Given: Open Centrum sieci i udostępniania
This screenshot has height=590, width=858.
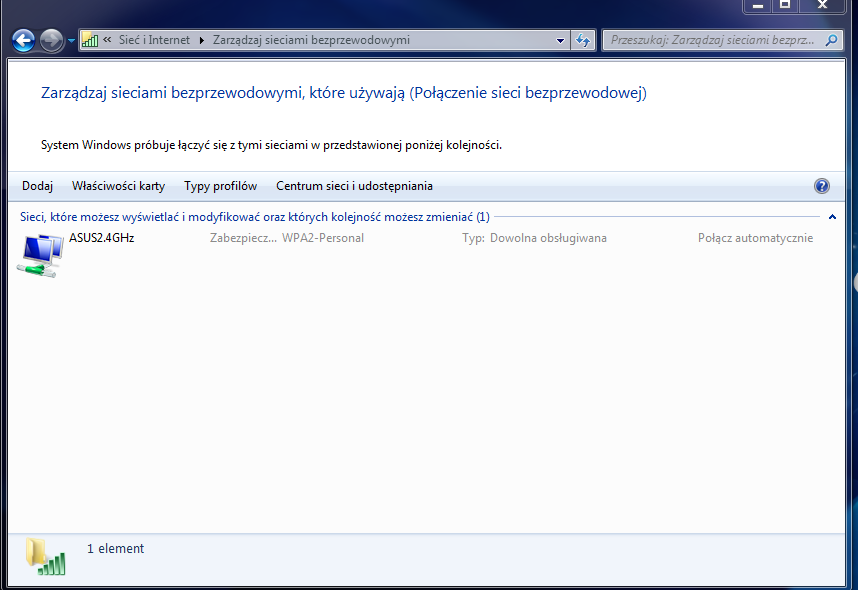Looking at the screenshot, I should click(x=354, y=186).
